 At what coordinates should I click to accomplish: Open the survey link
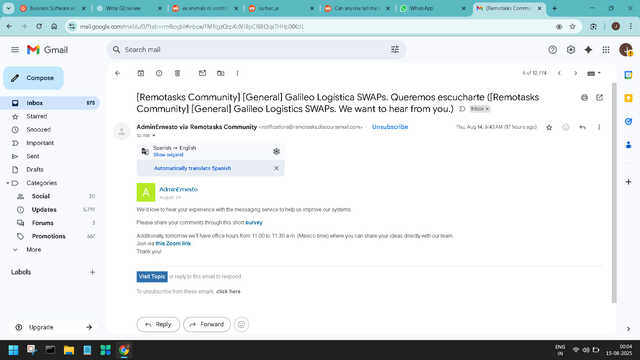tap(254, 223)
